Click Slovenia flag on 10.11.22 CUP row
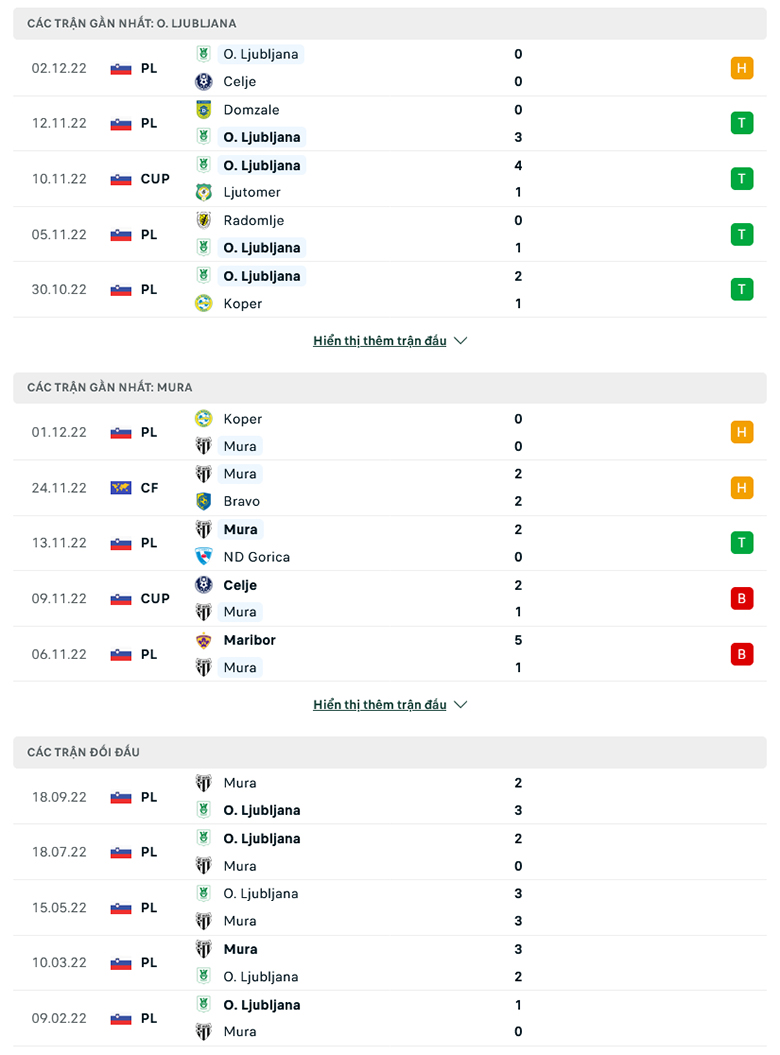780x1055 pixels. click(x=121, y=179)
